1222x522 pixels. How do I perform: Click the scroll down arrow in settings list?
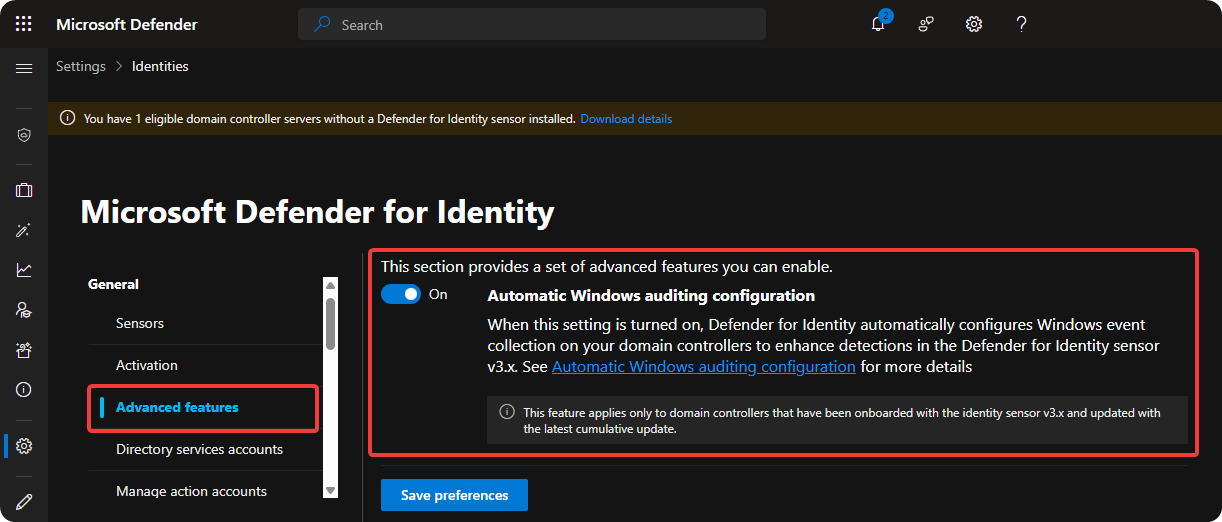[330, 489]
